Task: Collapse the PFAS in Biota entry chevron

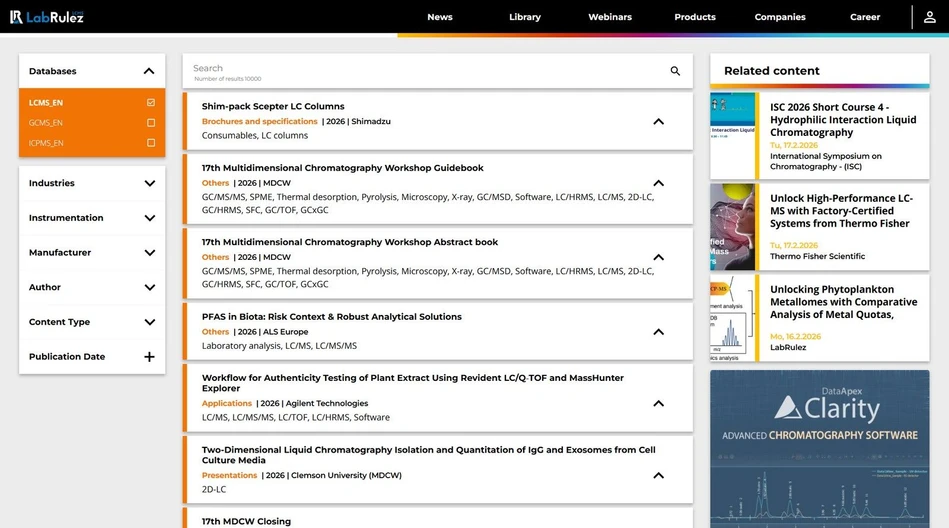Action: coord(658,332)
